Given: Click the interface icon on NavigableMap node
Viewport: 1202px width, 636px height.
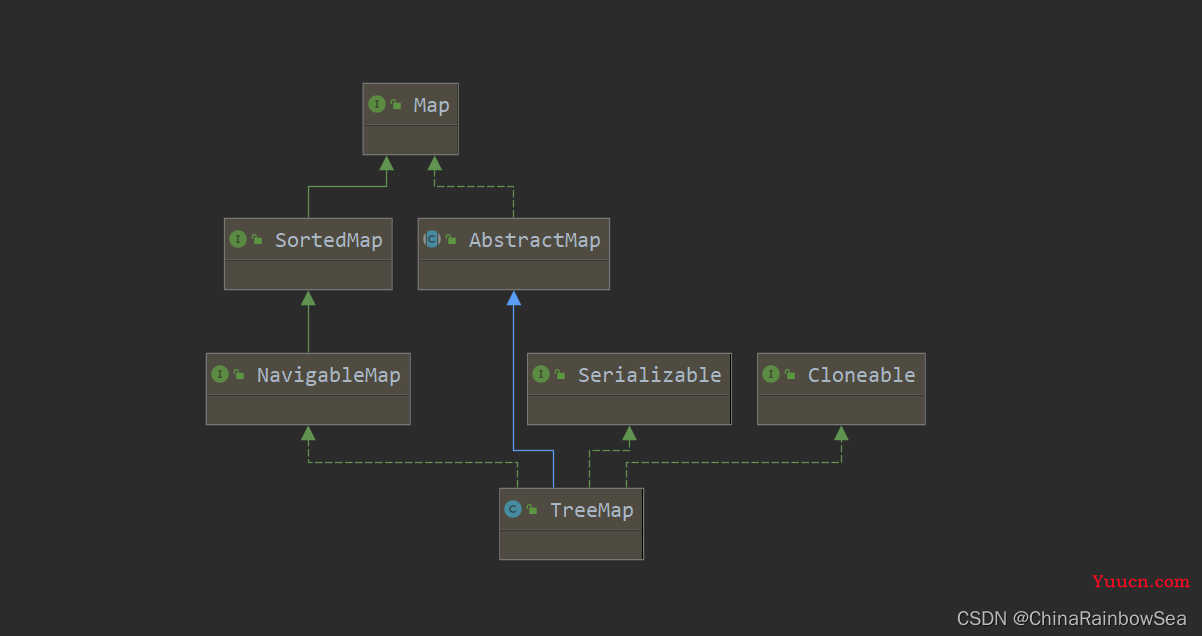Looking at the screenshot, I should pos(220,374).
